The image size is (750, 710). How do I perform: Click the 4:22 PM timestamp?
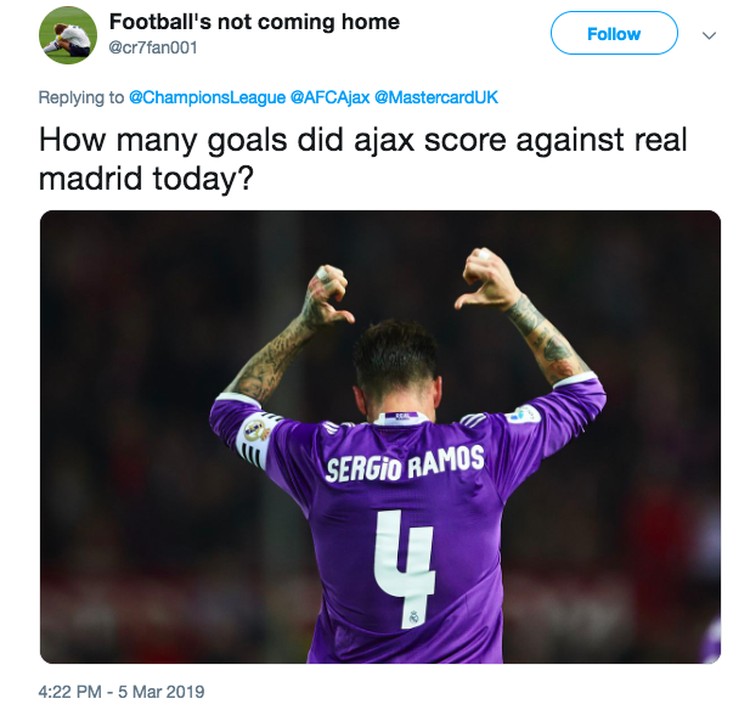click(x=70, y=691)
